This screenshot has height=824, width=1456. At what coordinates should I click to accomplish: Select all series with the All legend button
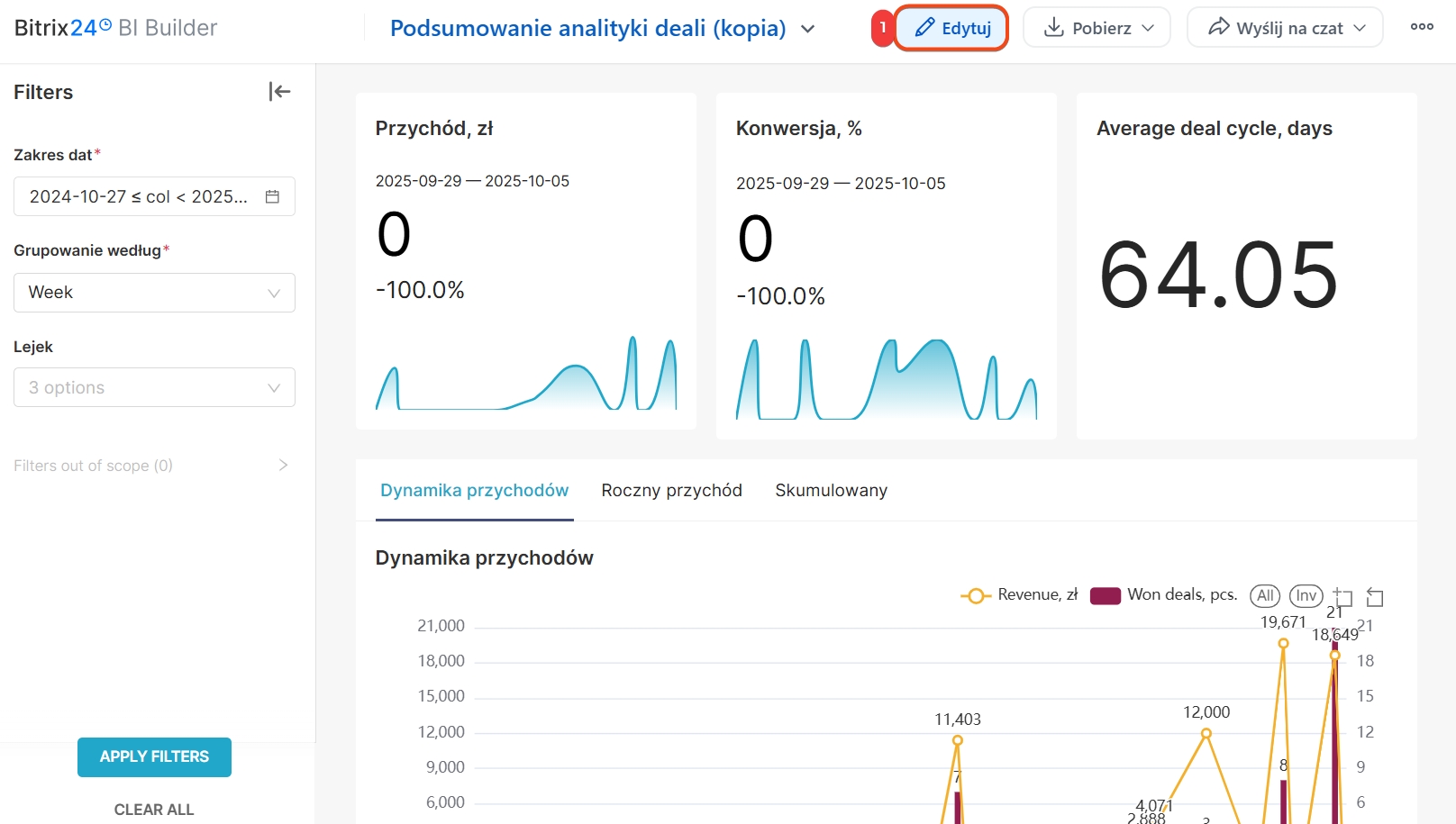(x=1265, y=595)
